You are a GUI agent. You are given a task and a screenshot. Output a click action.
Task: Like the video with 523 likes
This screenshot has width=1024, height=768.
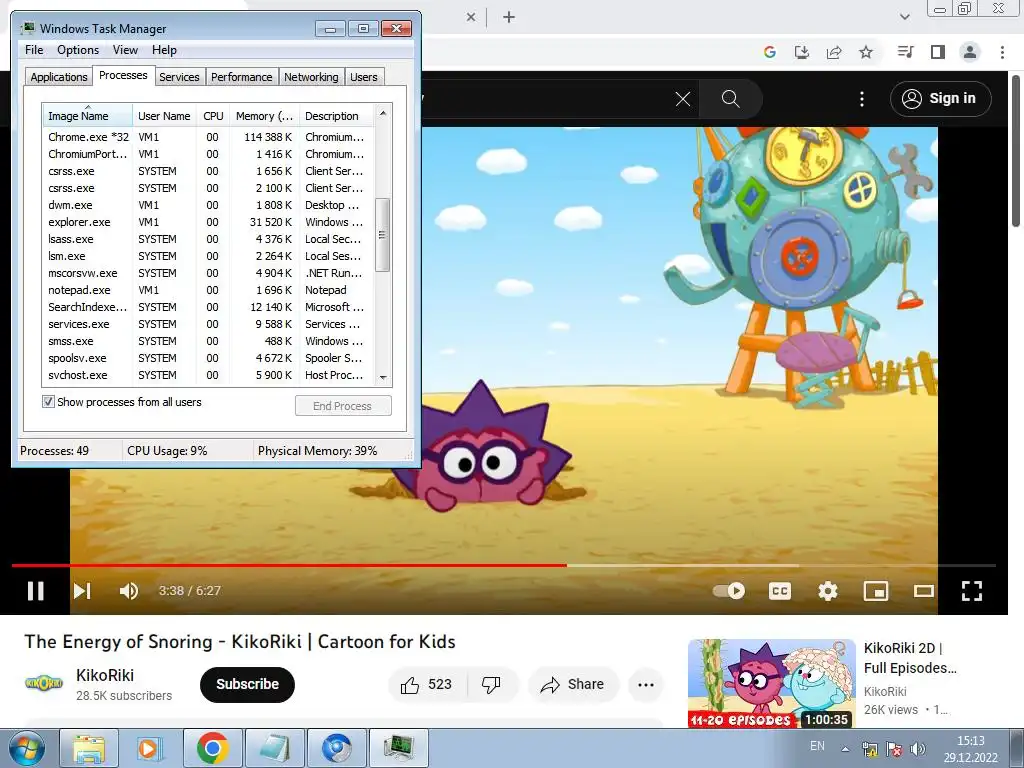click(426, 684)
